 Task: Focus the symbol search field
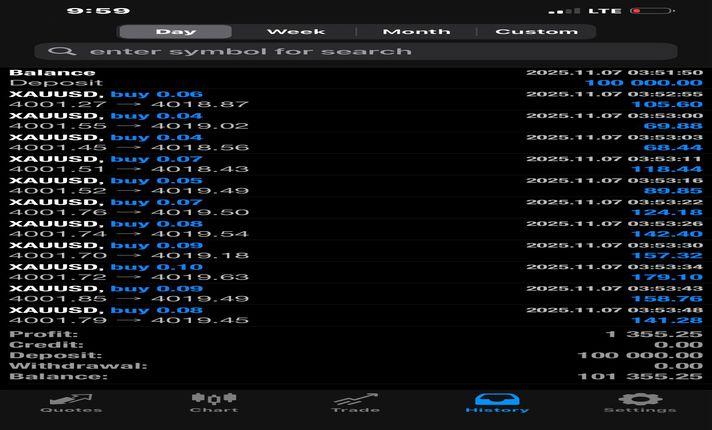tap(356, 51)
